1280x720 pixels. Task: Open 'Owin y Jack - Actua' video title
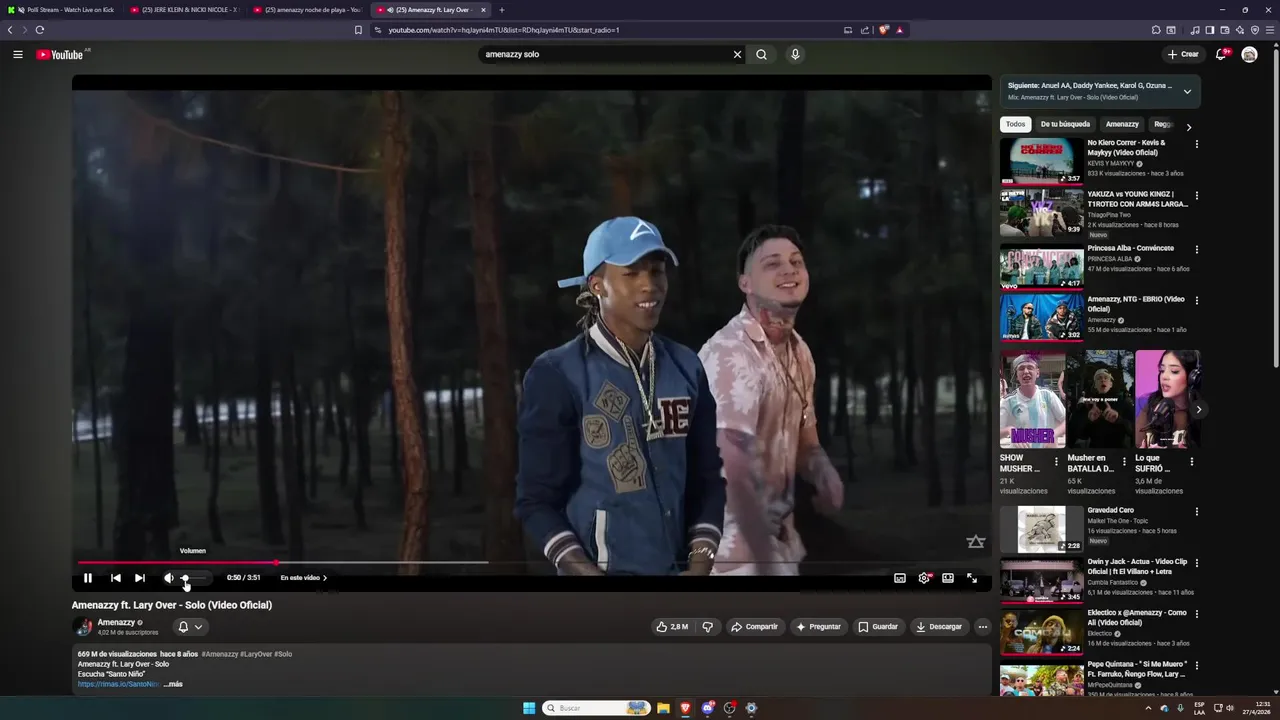click(x=1137, y=567)
